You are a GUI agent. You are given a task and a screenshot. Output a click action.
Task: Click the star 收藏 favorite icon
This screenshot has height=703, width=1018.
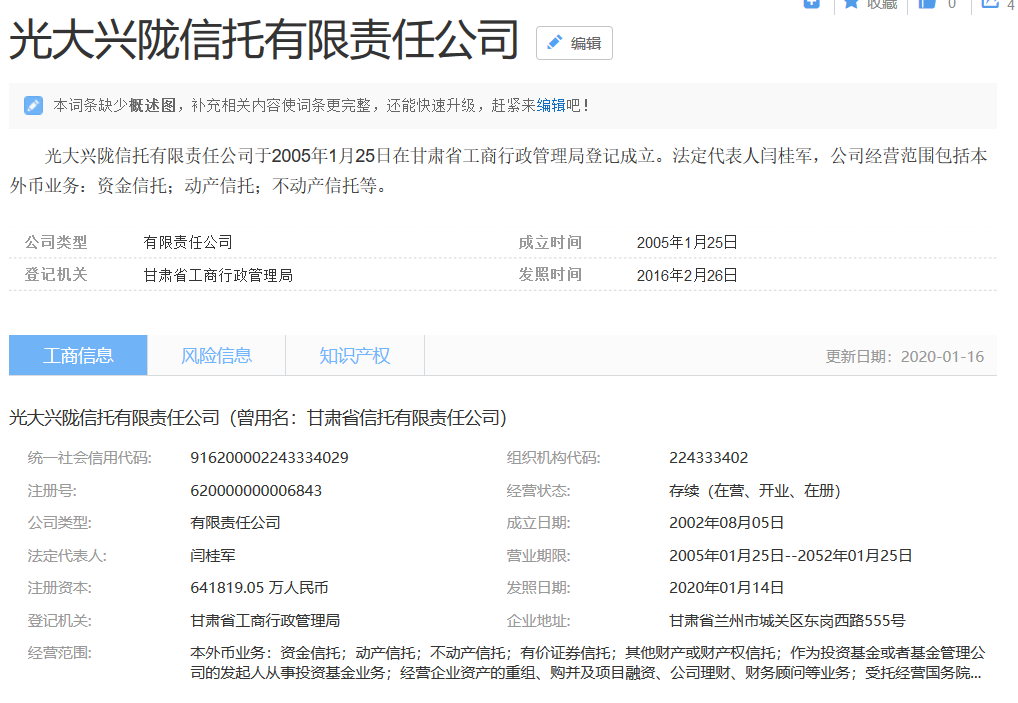(x=850, y=3)
